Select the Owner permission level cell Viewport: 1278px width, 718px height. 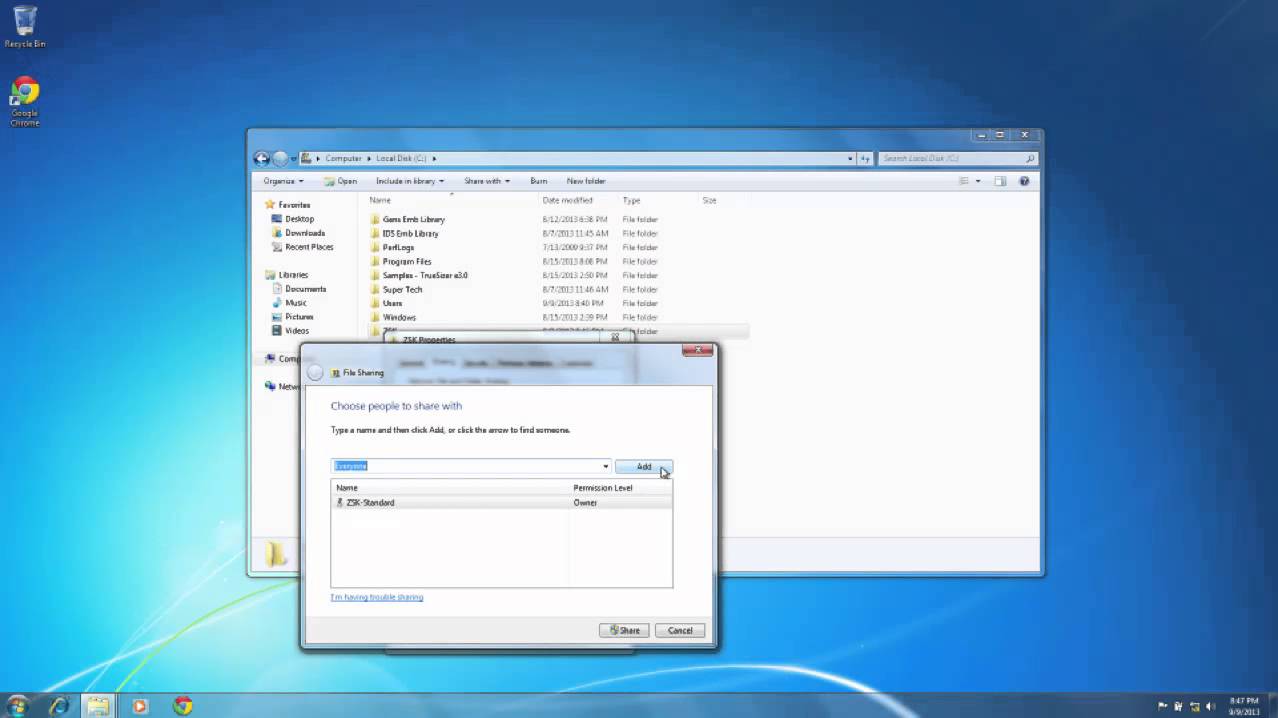585,503
